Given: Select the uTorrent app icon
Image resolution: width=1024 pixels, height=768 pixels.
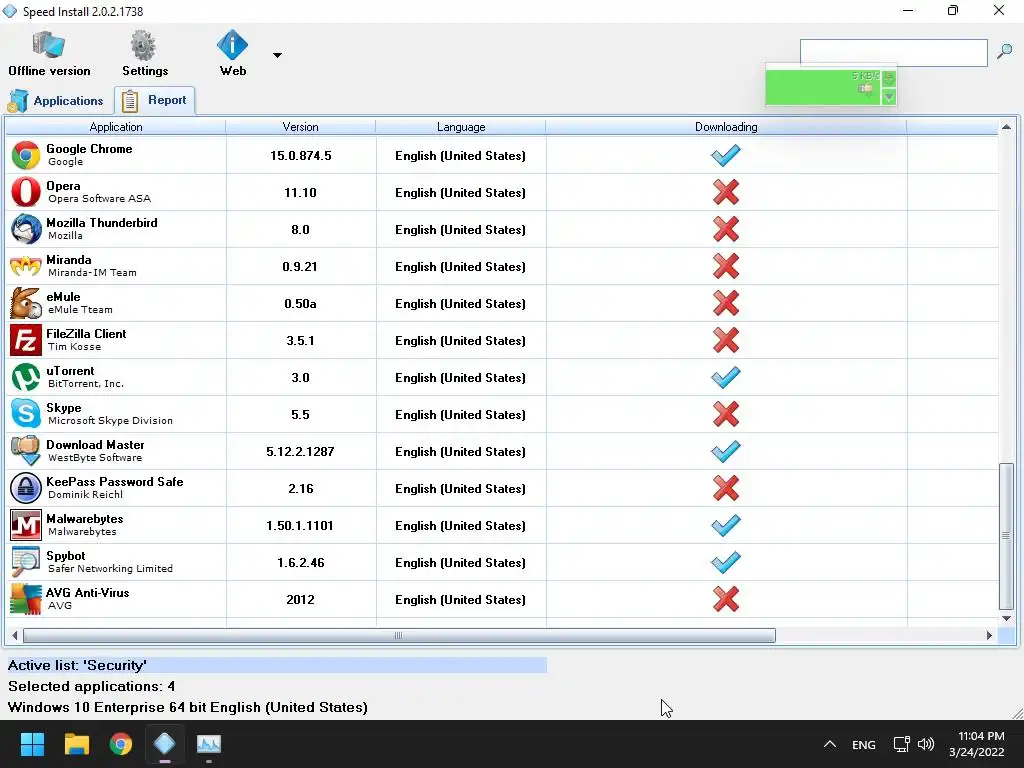Looking at the screenshot, I should [x=25, y=377].
